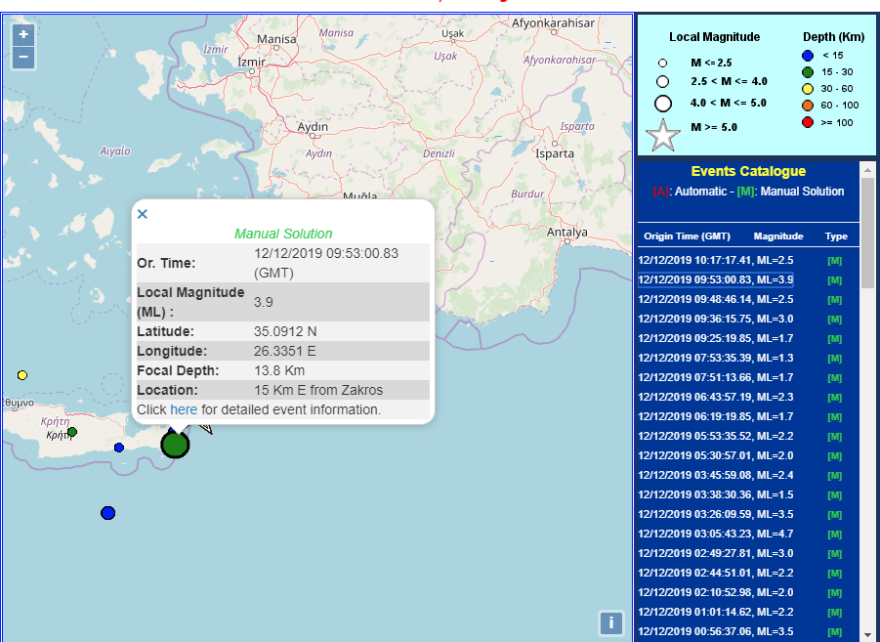The width and height of the screenshot is (880, 642).
Task: Select the yellow earthquake marker west of Crete
Action: [x=22, y=375]
